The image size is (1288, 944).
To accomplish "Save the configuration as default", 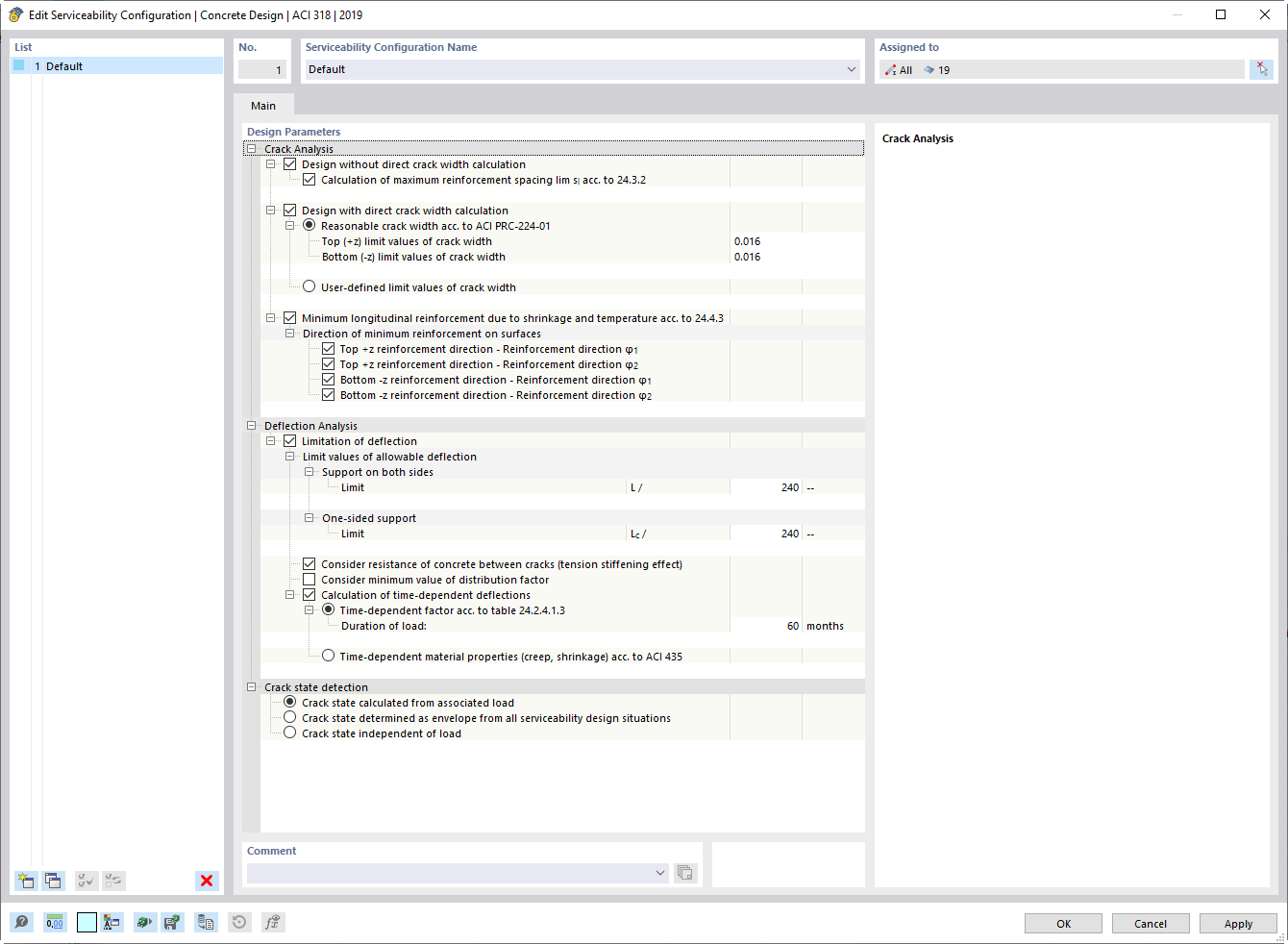I will point(173,922).
